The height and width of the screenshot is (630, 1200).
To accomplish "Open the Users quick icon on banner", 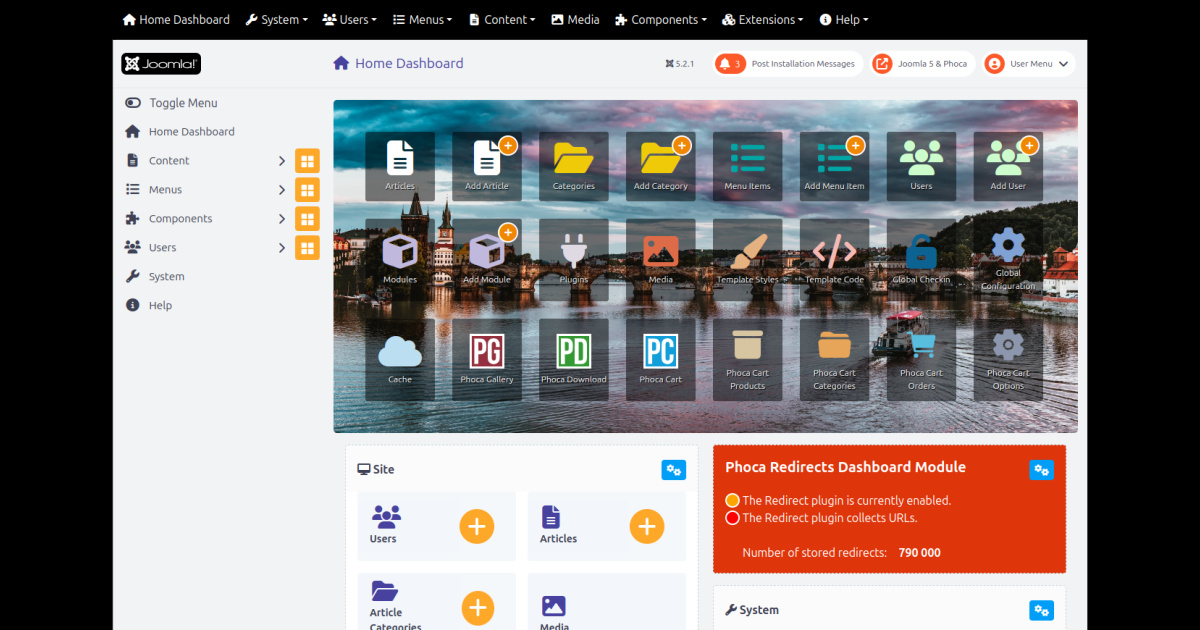I will [x=922, y=166].
